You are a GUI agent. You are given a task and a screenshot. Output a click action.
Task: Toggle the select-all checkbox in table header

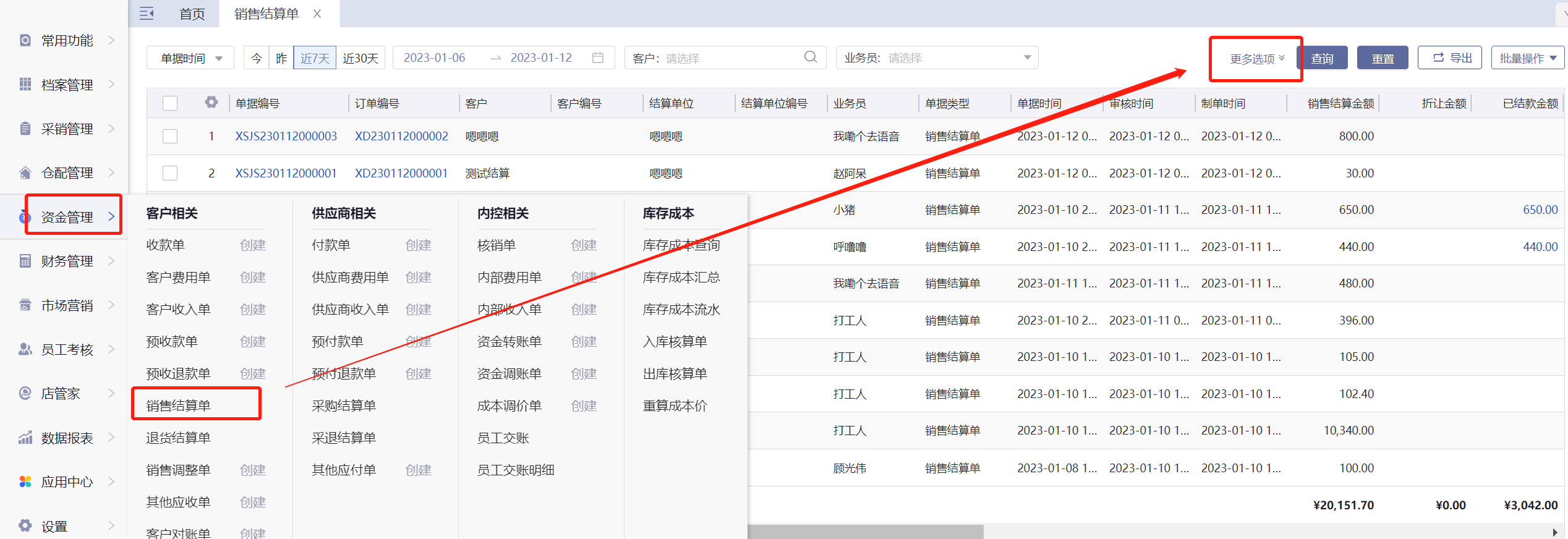coord(170,103)
